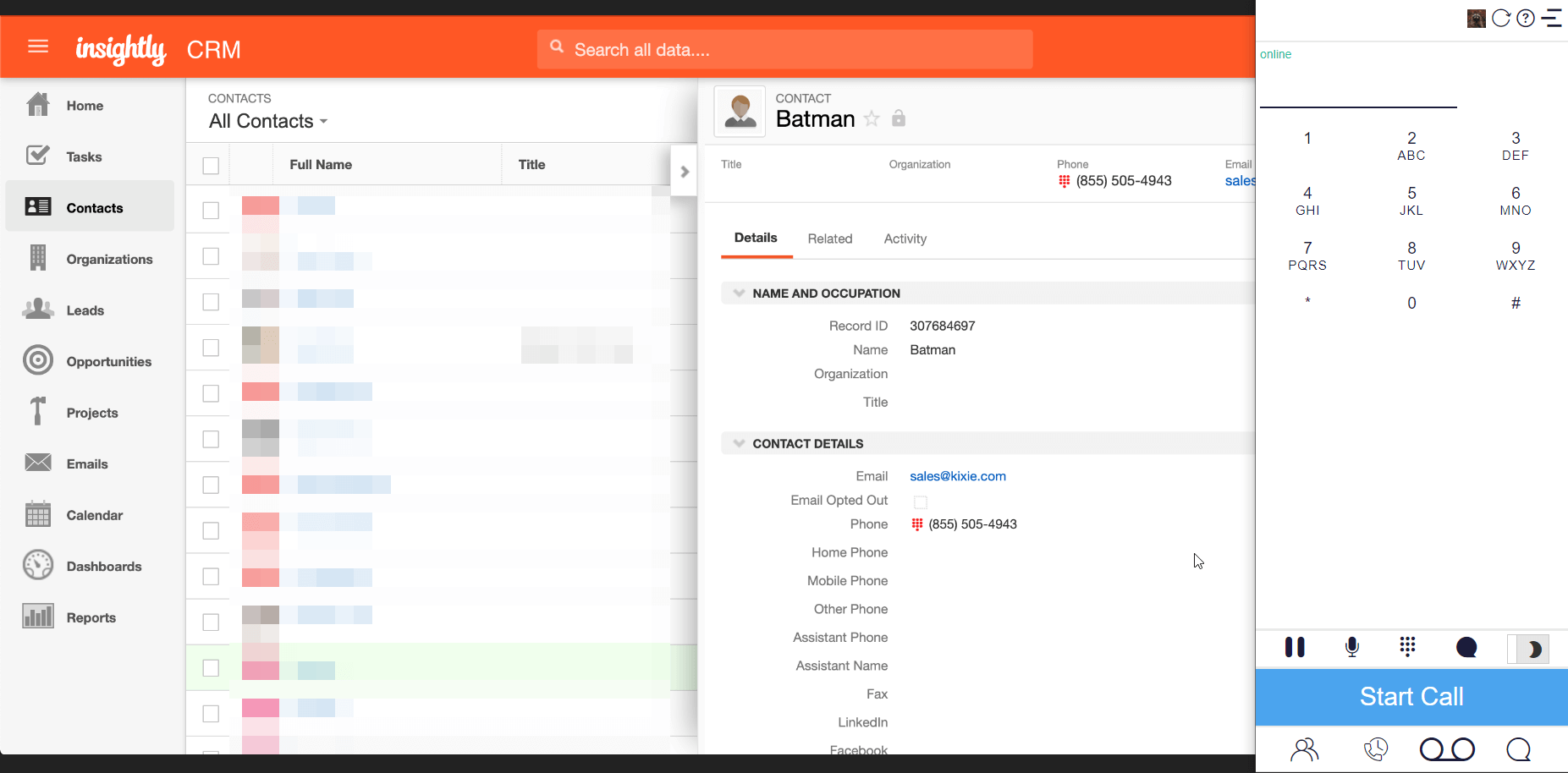Check the second contact row checkbox

[x=211, y=256]
